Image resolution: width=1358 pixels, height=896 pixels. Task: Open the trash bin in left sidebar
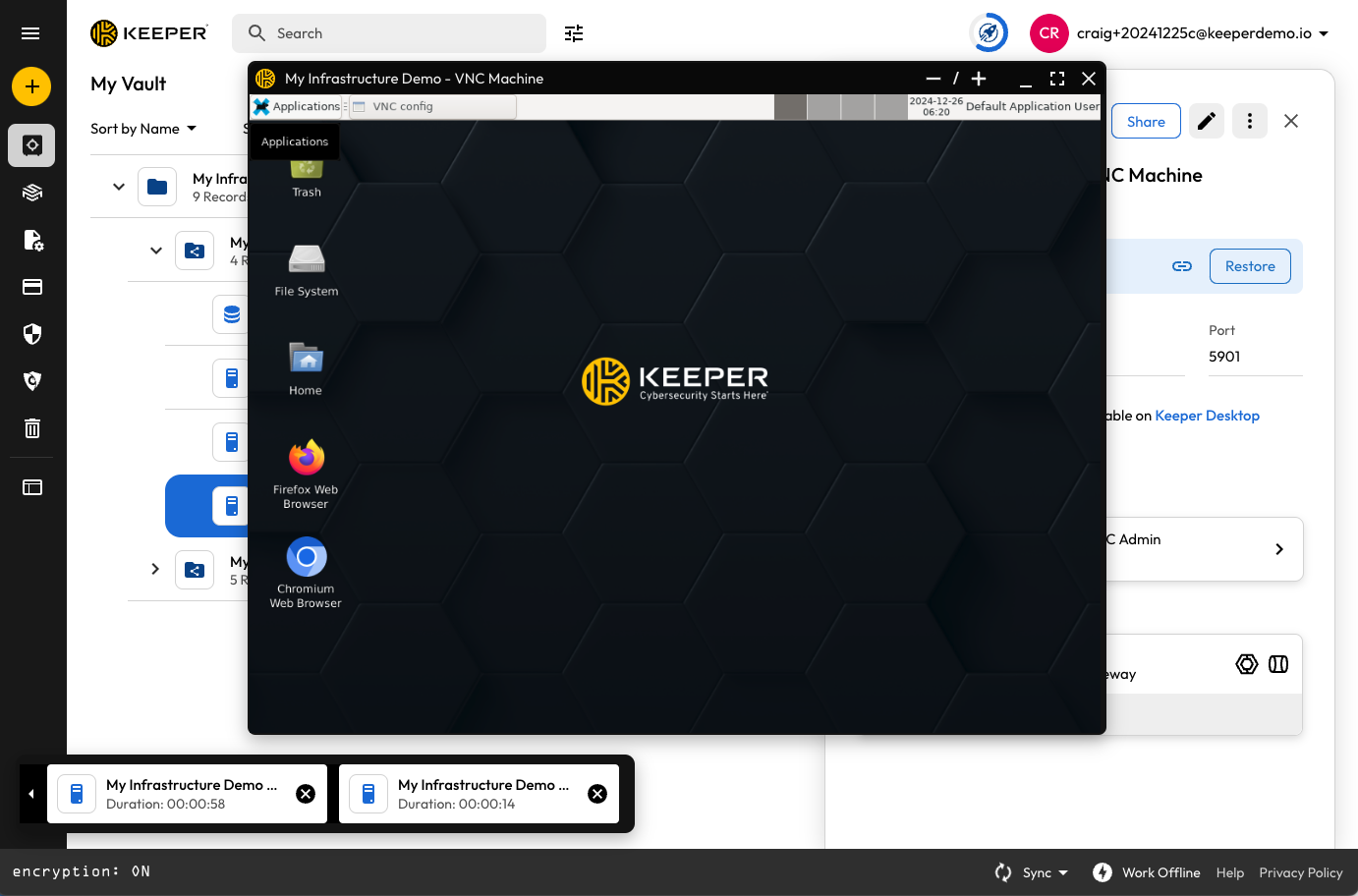pos(32,428)
